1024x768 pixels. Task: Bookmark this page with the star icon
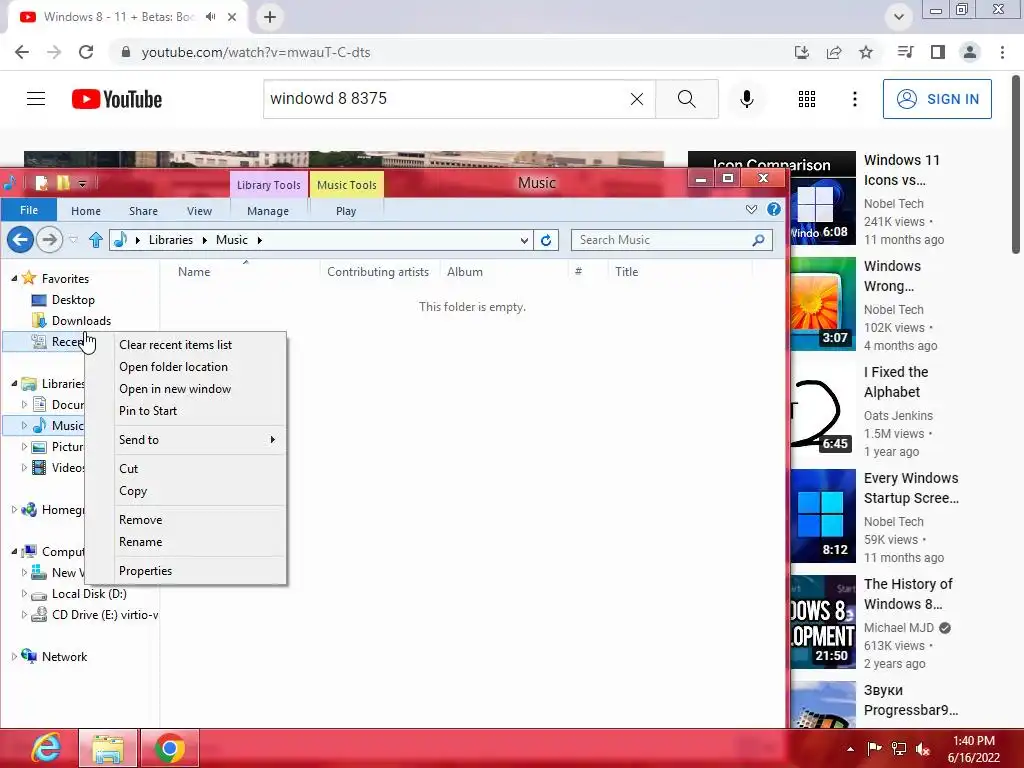(866, 52)
